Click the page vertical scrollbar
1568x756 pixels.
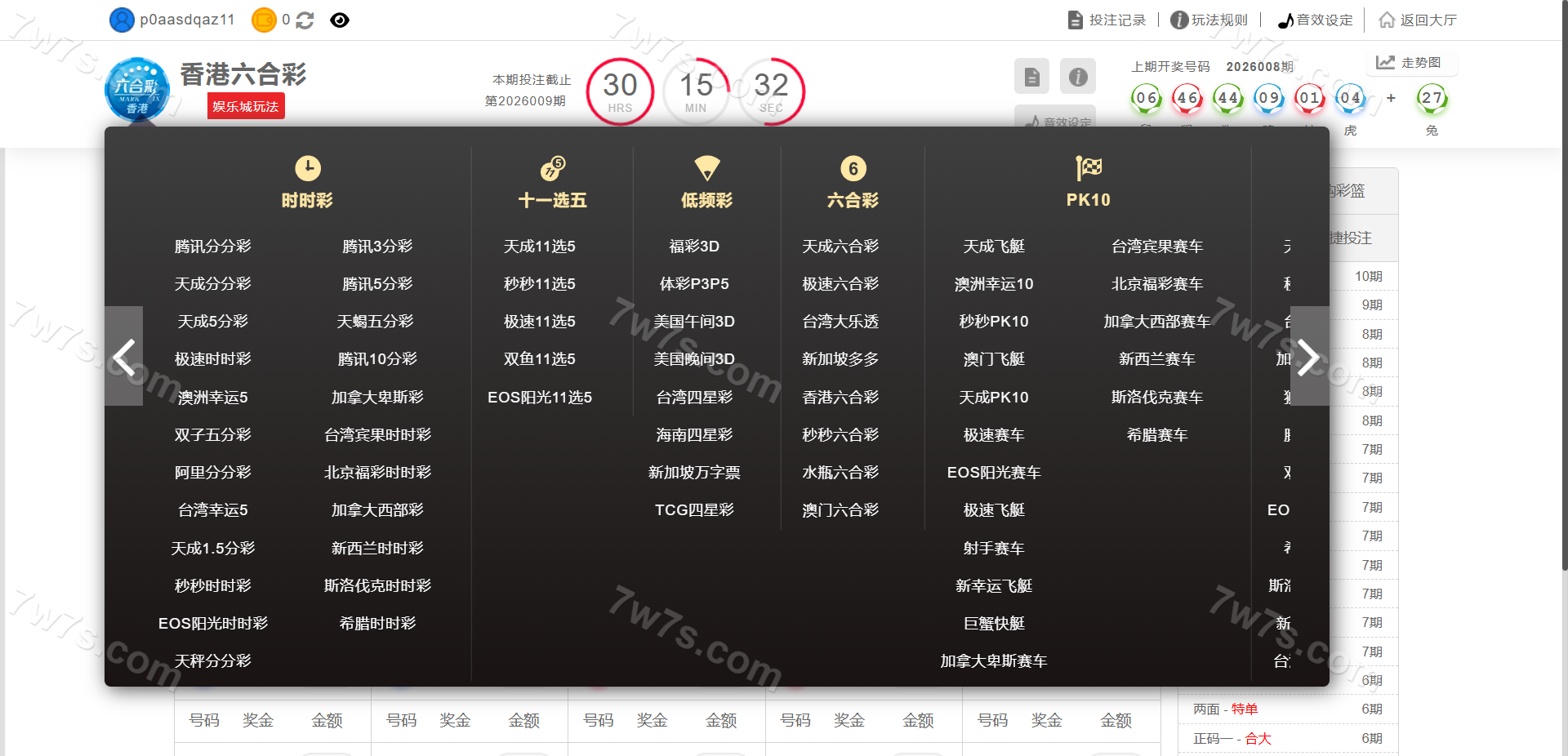[1563, 327]
